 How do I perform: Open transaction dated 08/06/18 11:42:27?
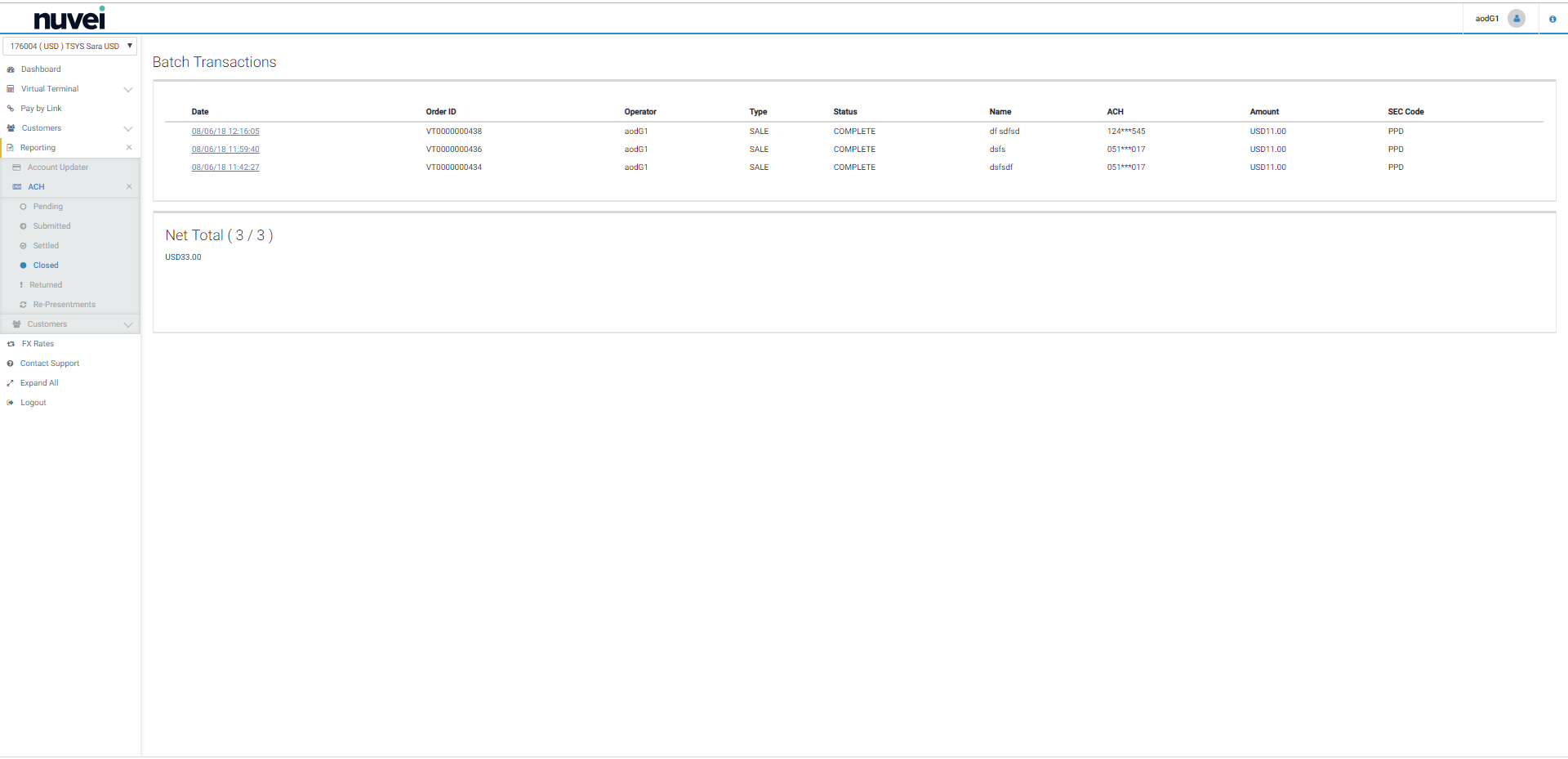(x=225, y=167)
